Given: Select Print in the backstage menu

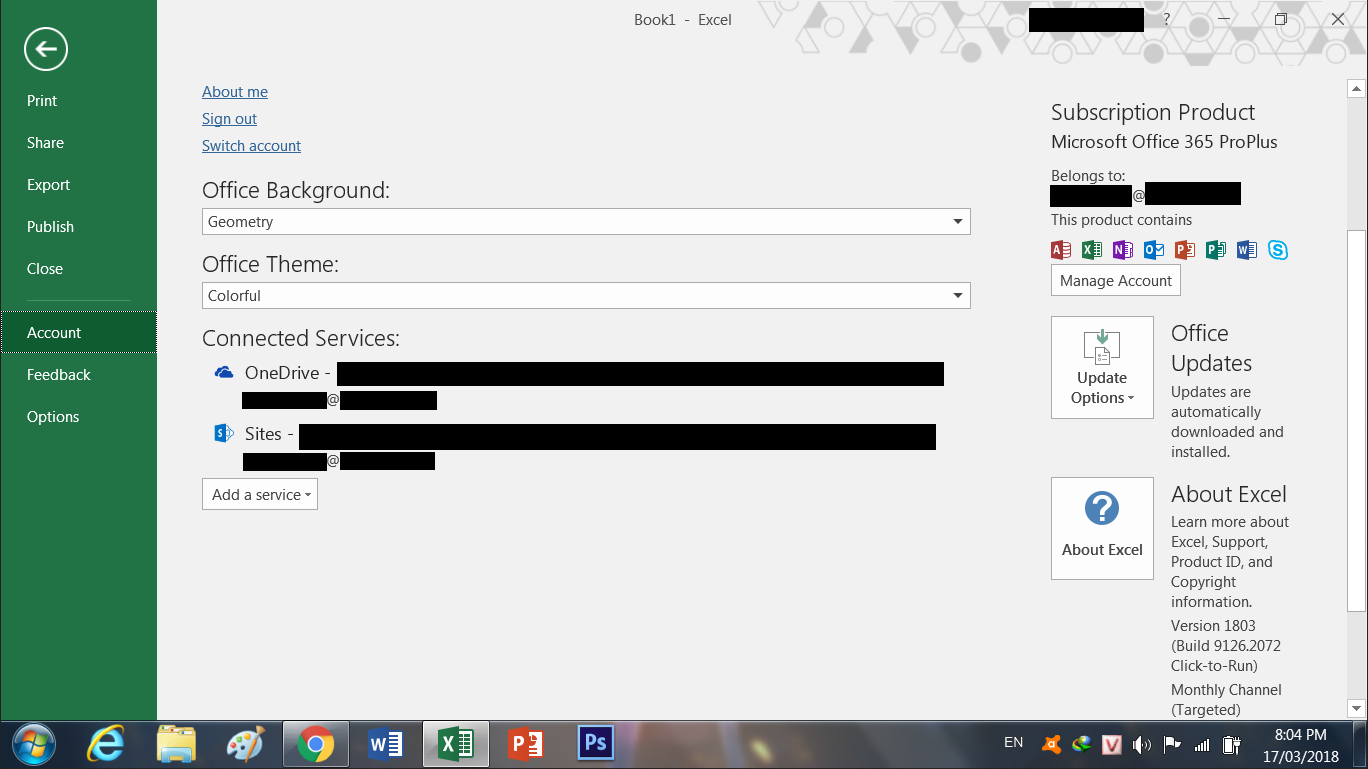Looking at the screenshot, I should tap(78, 101).
